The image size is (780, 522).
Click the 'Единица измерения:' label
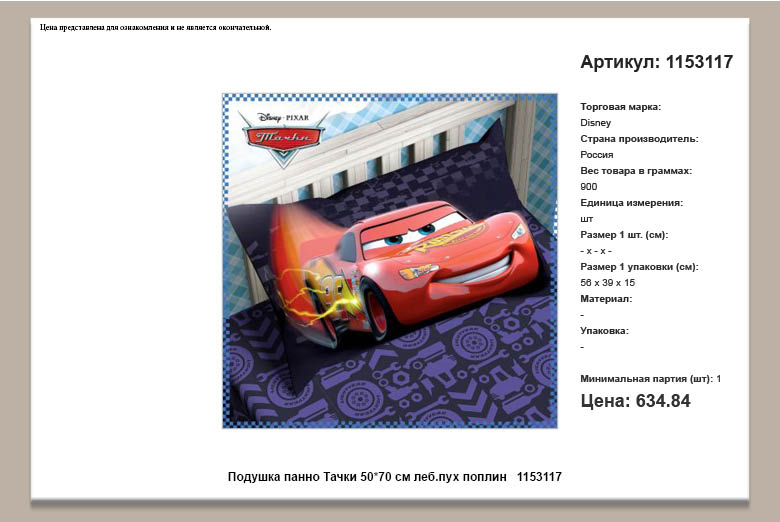pyautogui.click(x=631, y=203)
